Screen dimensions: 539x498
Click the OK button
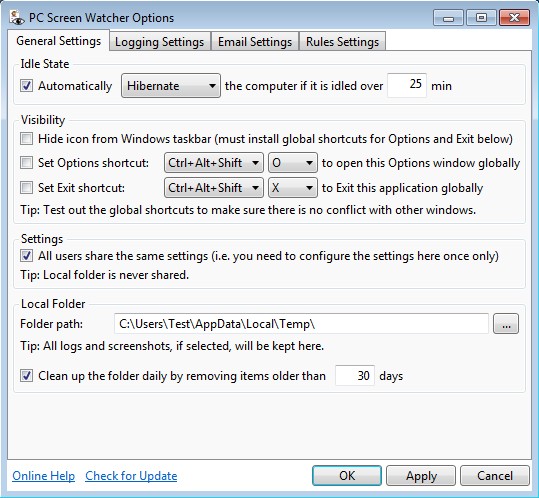tap(347, 476)
